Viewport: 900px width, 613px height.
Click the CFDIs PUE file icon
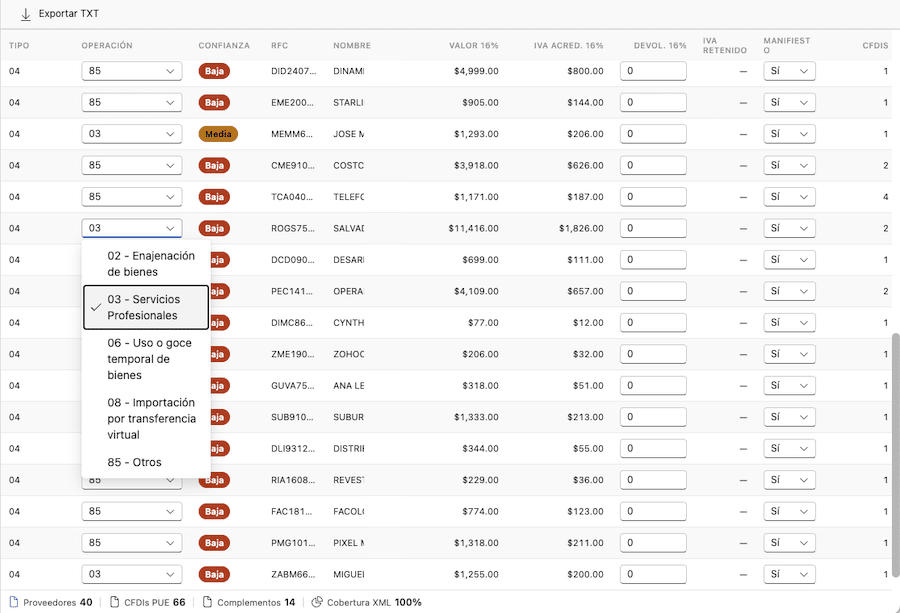point(115,602)
